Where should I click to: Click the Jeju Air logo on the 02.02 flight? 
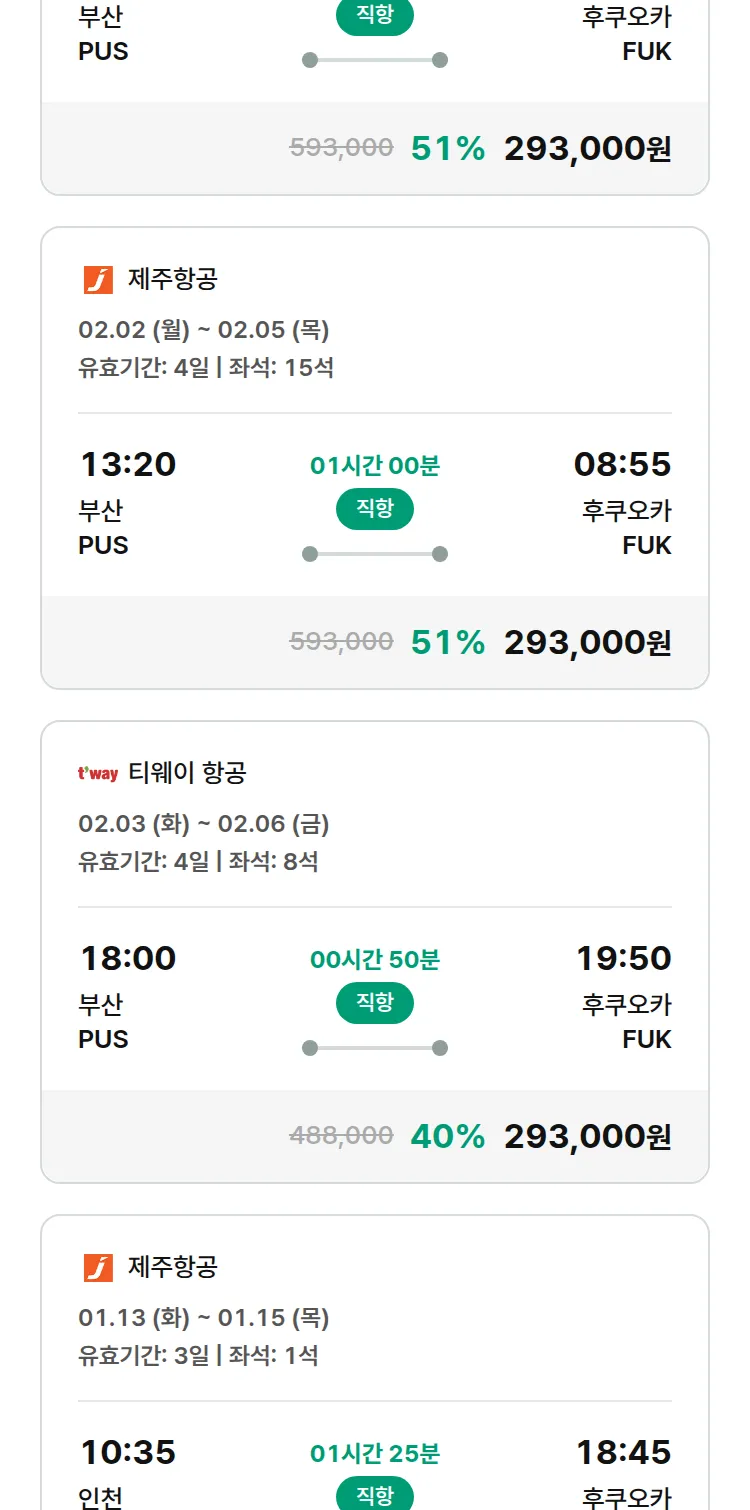98,280
